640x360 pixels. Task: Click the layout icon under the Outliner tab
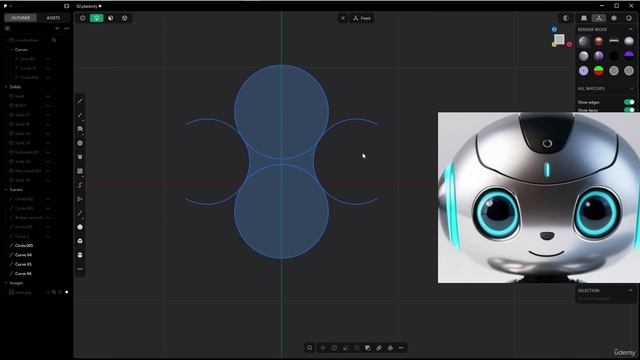[x=7, y=28]
